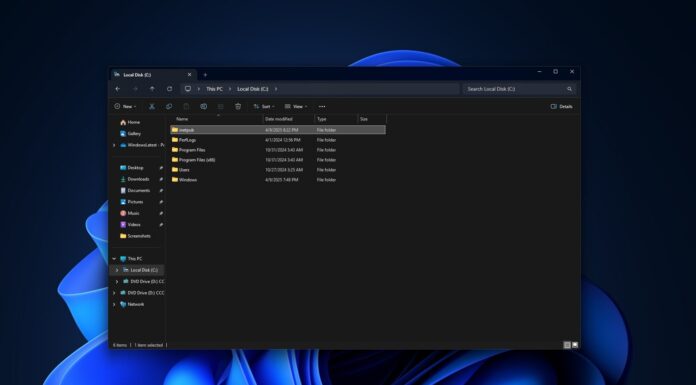
Task: Click chevron after This PC in address bar
Action: 230,89
